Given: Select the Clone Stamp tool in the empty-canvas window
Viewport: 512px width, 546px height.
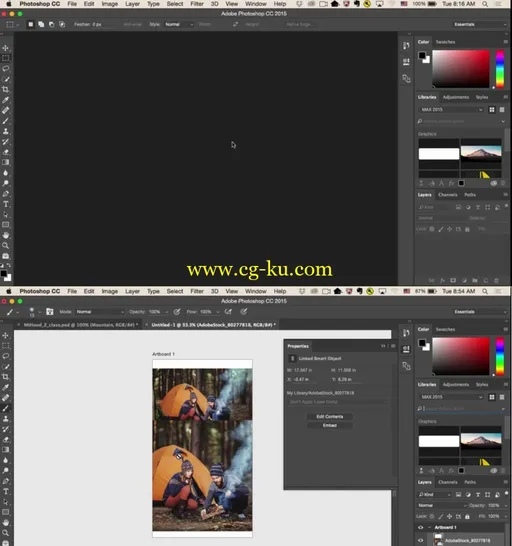Looking at the screenshot, I should tap(6, 131).
